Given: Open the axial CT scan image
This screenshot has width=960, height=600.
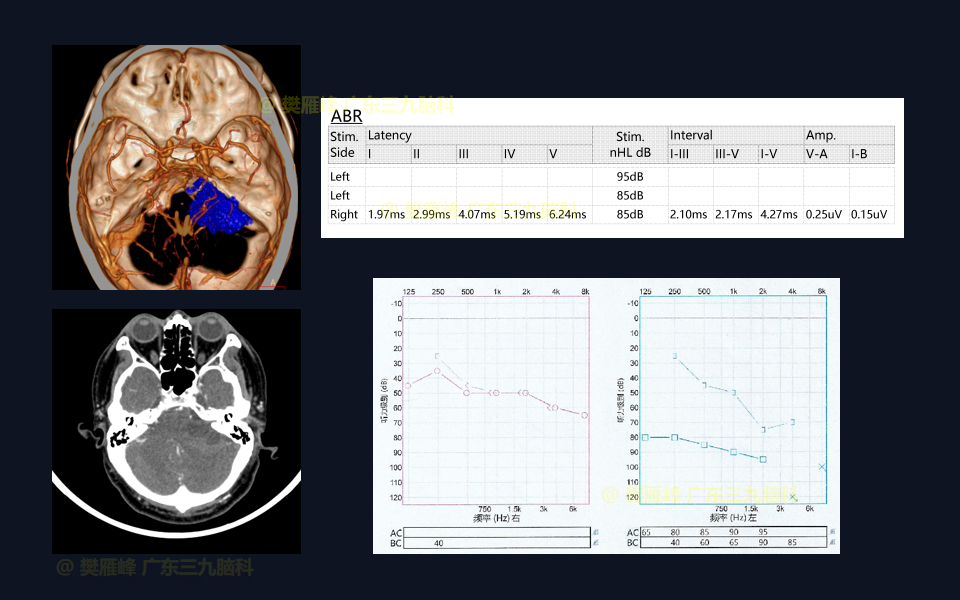Looking at the screenshot, I should pos(176,430).
